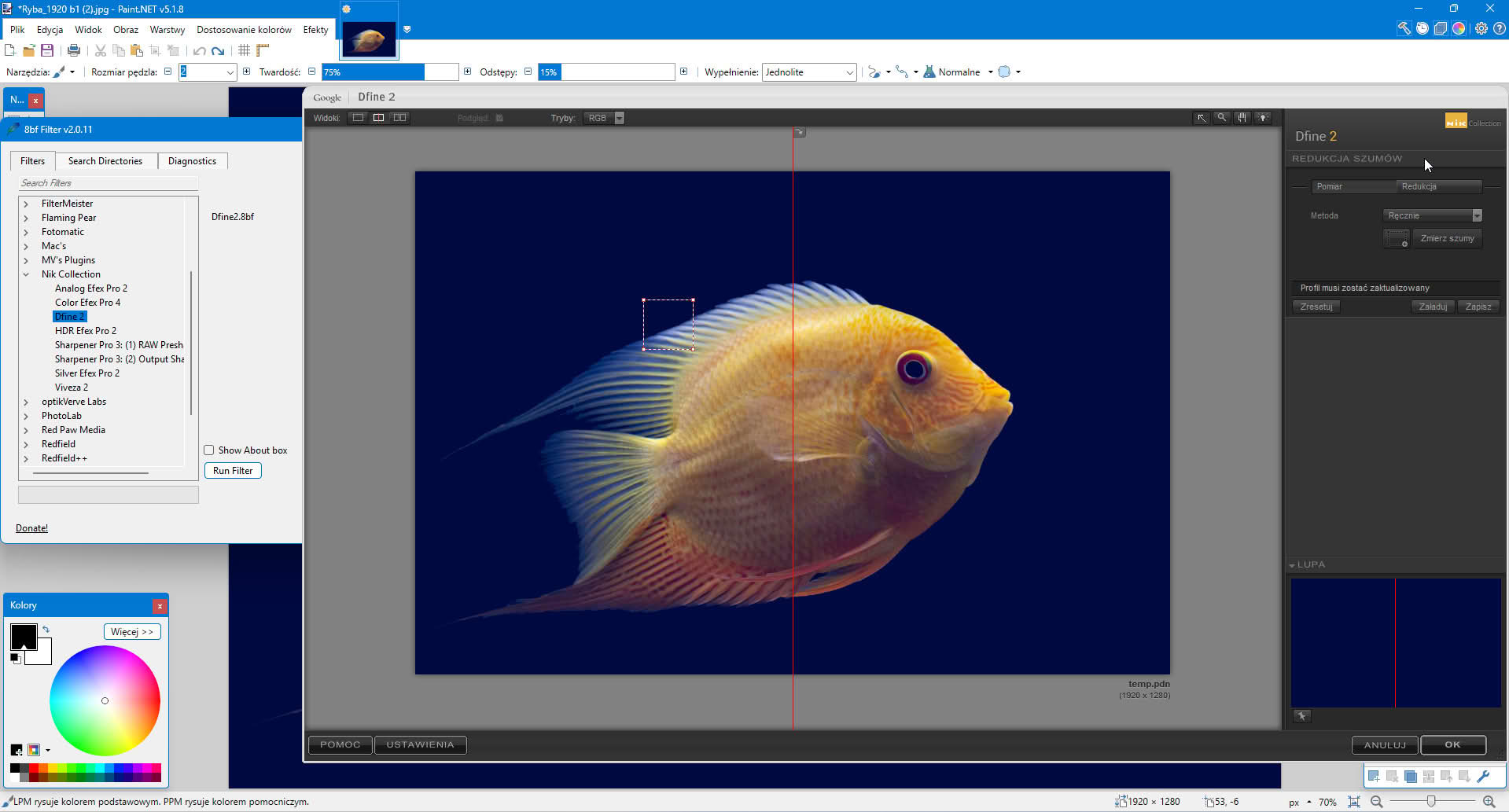Open the layer properties wrench icon
The width and height of the screenshot is (1509, 812).
click(1484, 777)
